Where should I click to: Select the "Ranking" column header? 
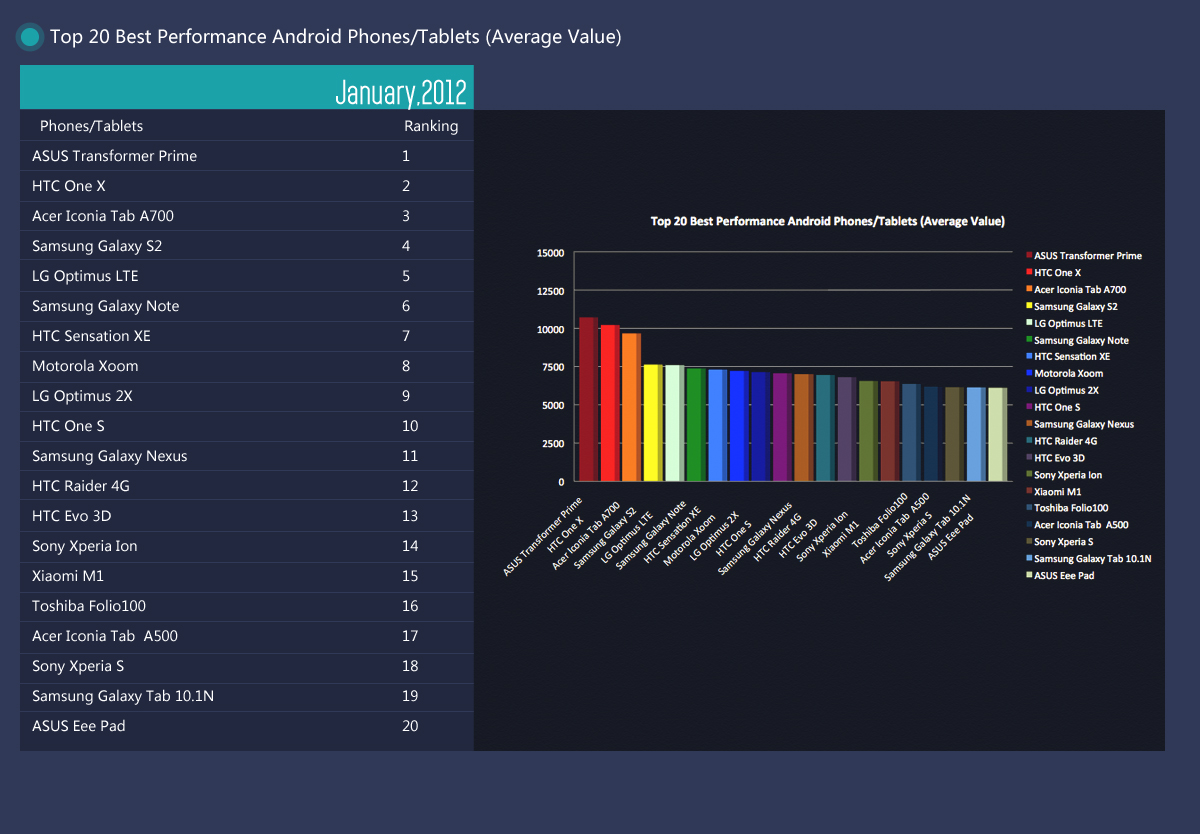tap(431, 126)
